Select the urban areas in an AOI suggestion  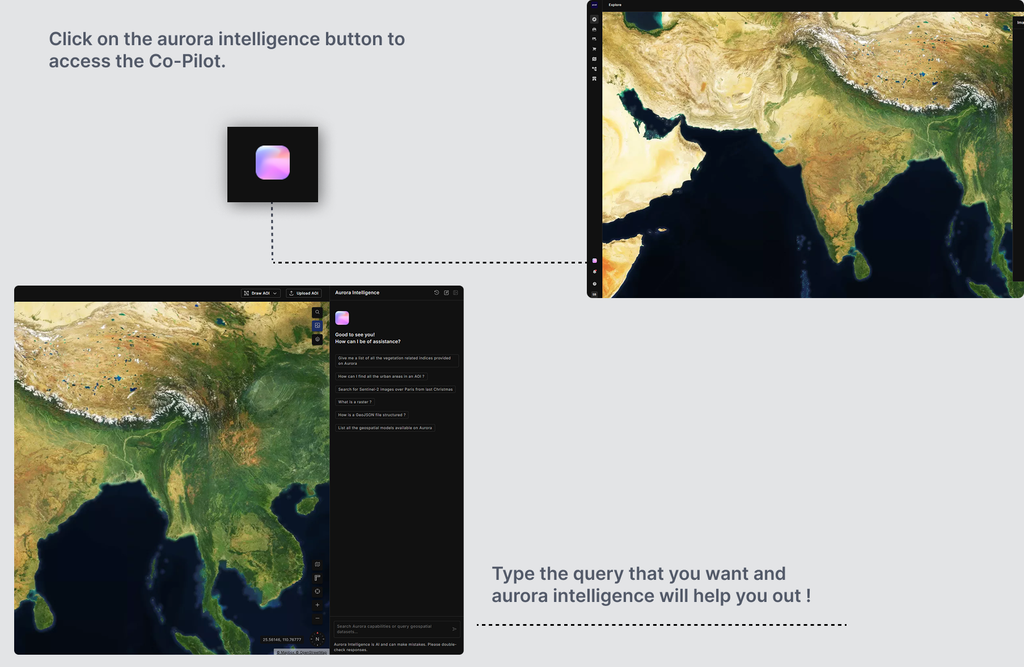click(x=381, y=376)
